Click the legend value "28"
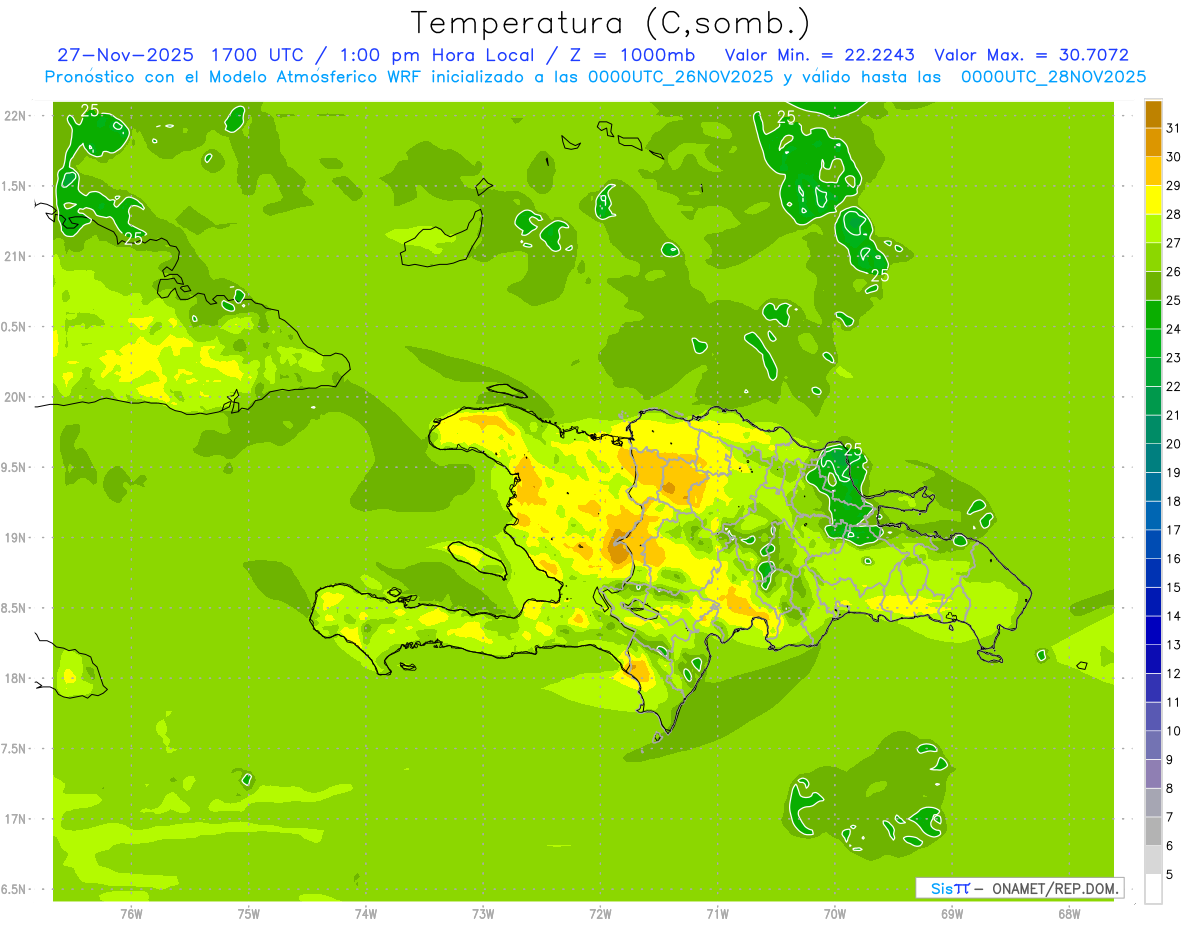 pyautogui.click(x=1173, y=214)
